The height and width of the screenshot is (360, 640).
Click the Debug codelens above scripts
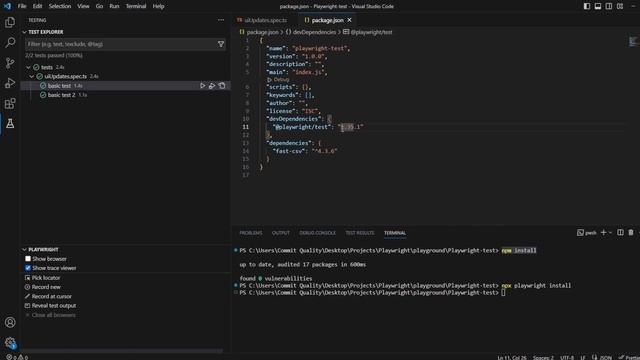281,80
